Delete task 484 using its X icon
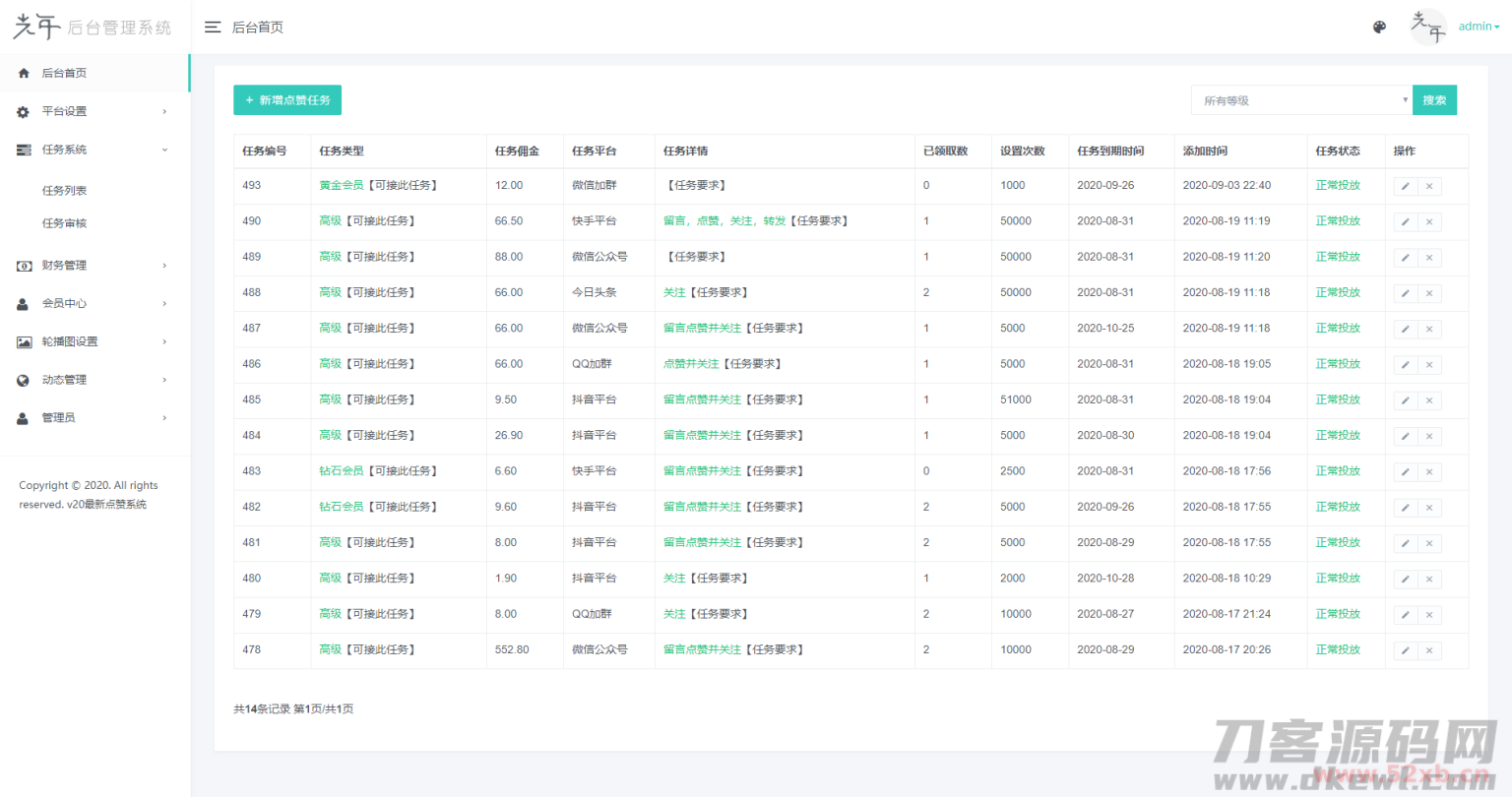Image resolution: width=1512 pixels, height=797 pixels. point(1429,436)
